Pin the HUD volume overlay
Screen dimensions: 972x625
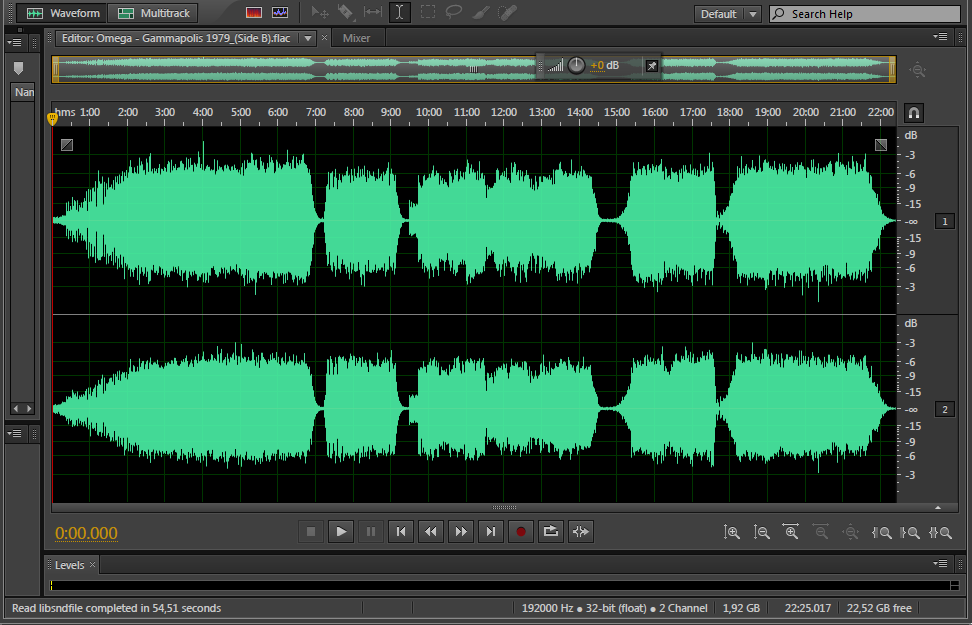(652, 66)
